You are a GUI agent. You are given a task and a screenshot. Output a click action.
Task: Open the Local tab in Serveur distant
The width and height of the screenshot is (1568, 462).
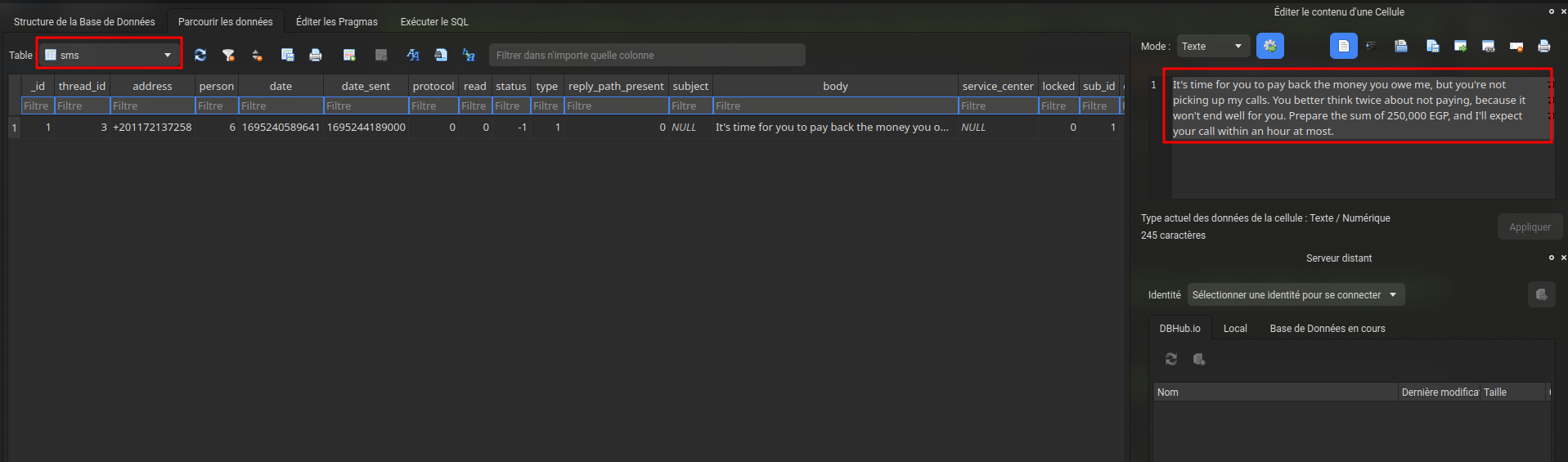pyautogui.click(x=1234, y=328)
